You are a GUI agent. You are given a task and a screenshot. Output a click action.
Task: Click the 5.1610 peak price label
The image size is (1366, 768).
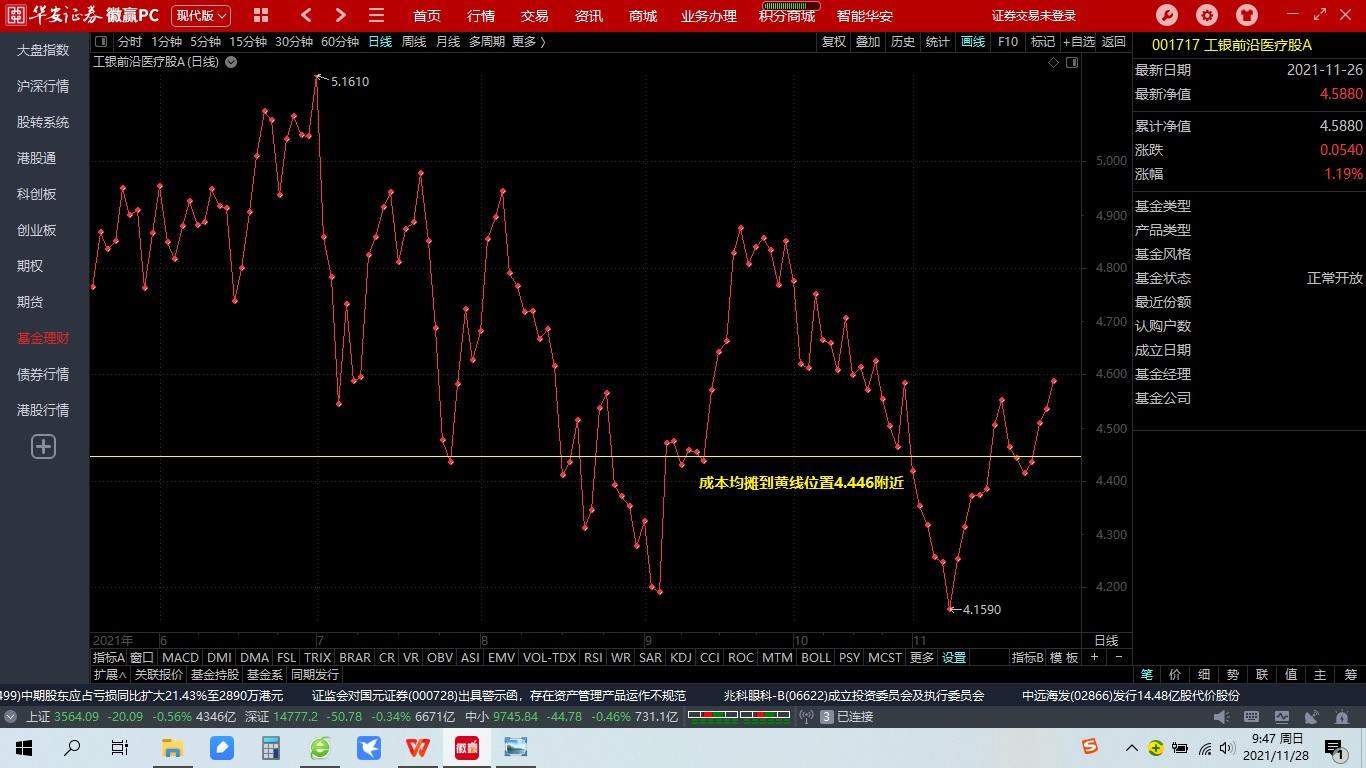[350, 82]
